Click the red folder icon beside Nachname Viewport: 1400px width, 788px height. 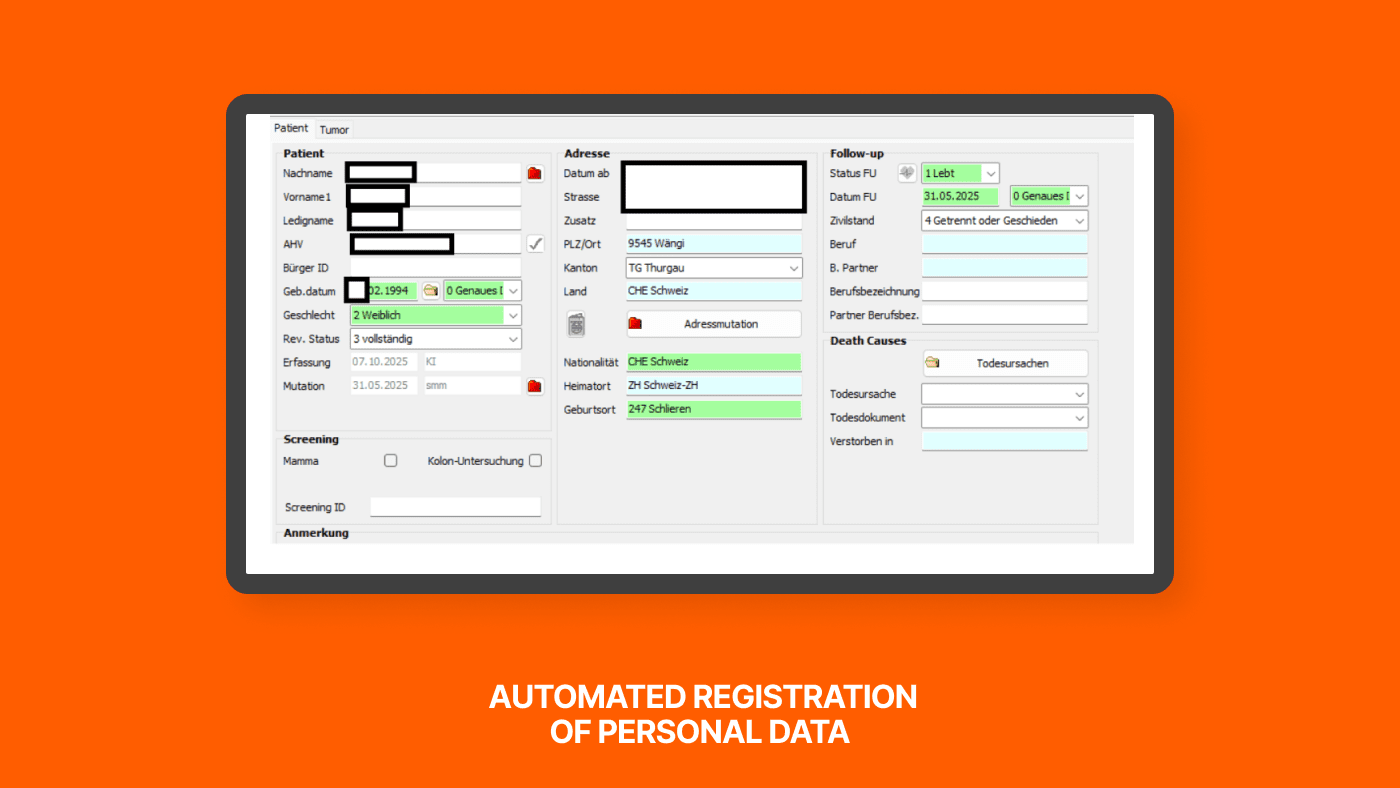535,174
